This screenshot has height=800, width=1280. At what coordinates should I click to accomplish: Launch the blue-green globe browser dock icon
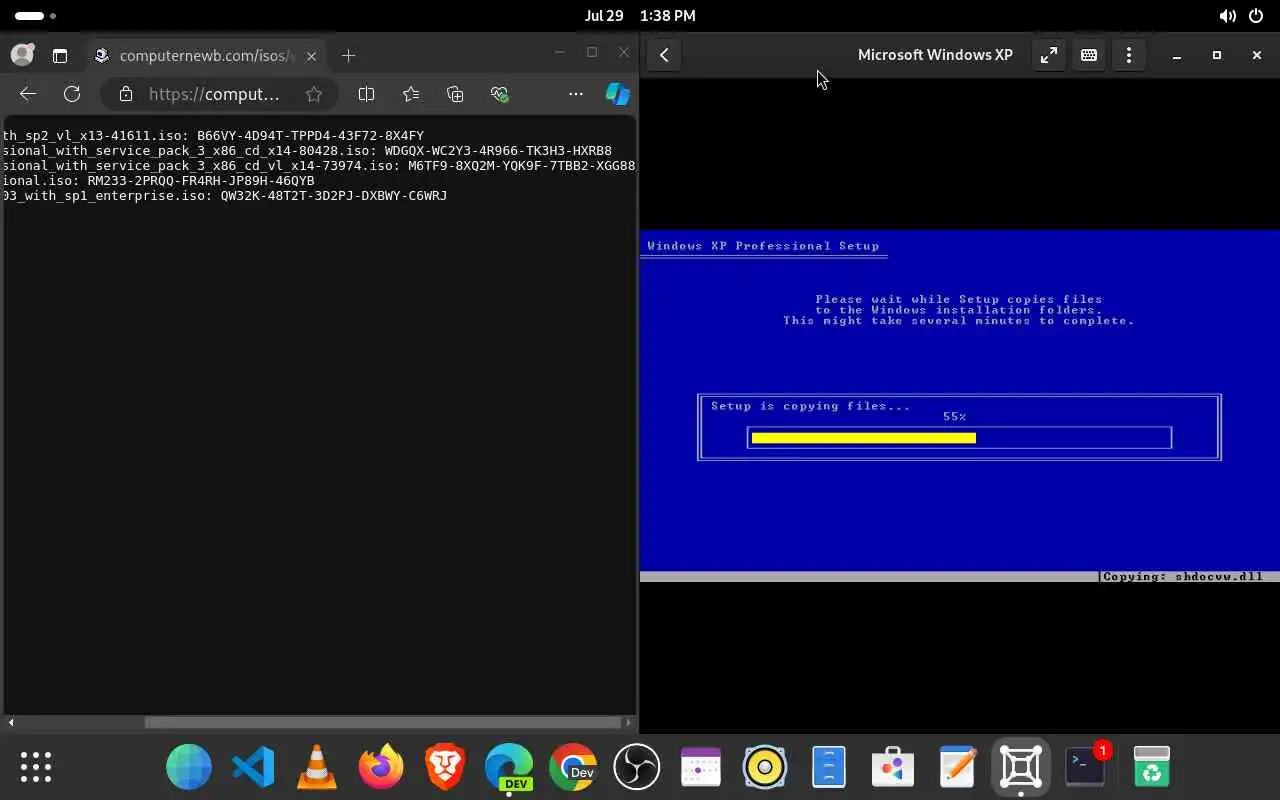pos(189,767)
